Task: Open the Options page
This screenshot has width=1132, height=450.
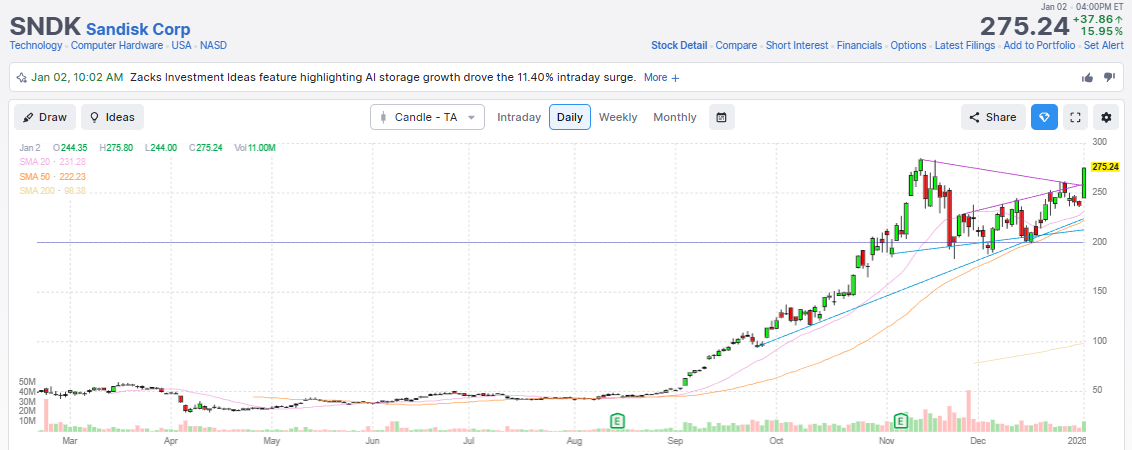Action: click(x=908, y=45)
